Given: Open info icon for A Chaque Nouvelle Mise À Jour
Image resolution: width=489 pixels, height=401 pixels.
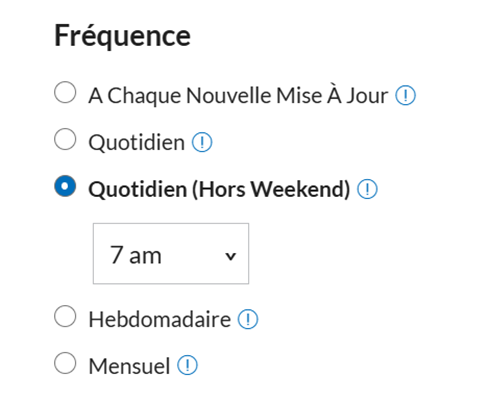Looking at the screenshot, I should 405,96.
